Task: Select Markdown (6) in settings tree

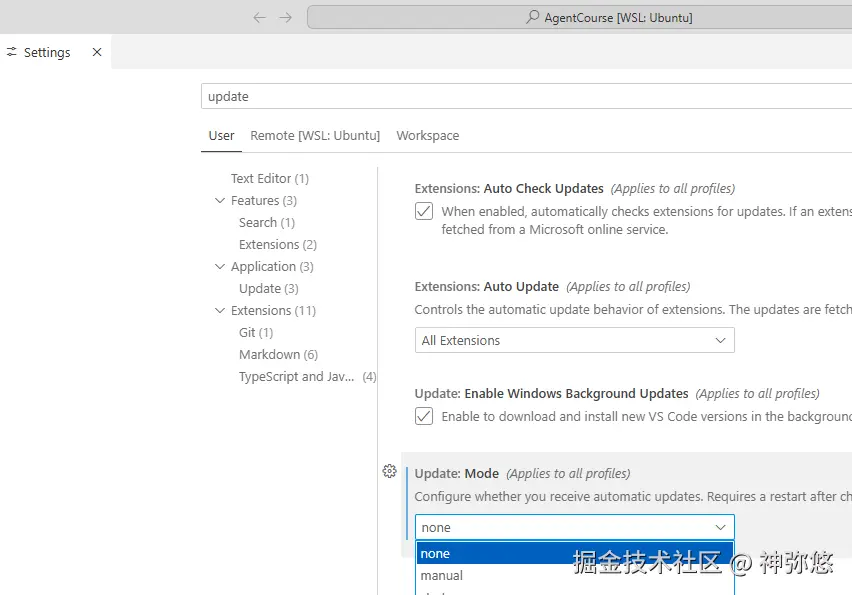Action: point(278,355)
